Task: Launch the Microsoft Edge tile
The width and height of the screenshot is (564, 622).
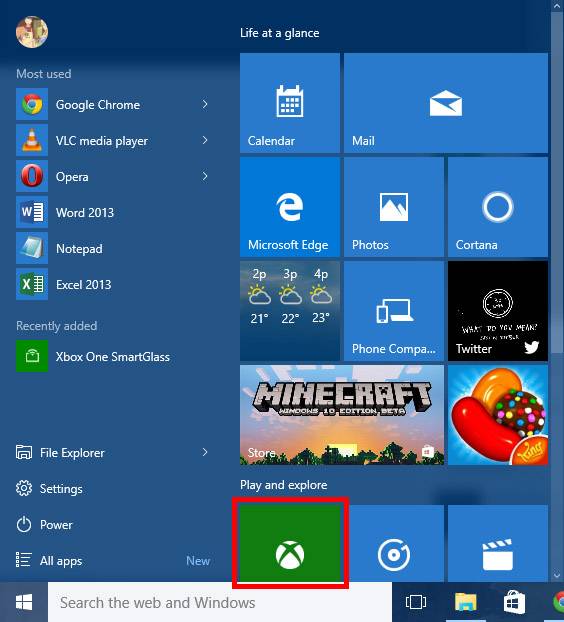Action: click(290, 207)
